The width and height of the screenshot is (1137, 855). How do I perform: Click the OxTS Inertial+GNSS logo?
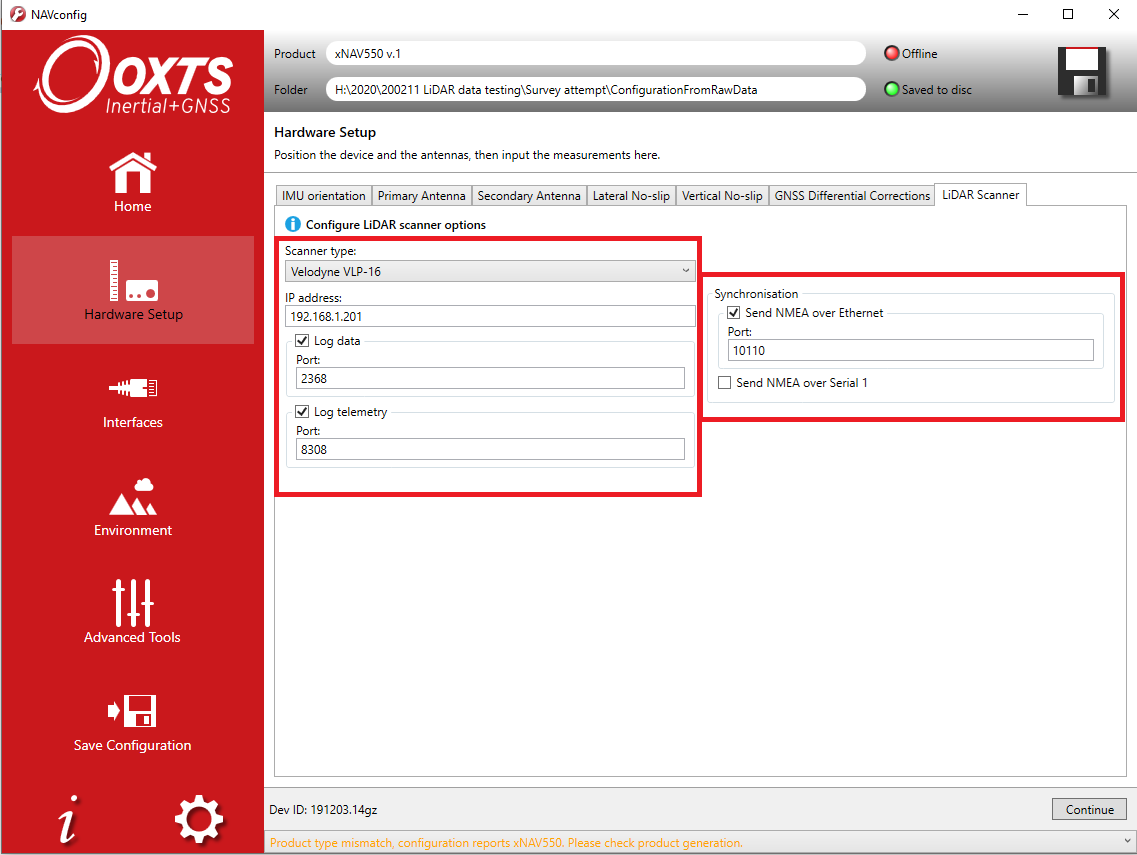(x=134, y=75)
